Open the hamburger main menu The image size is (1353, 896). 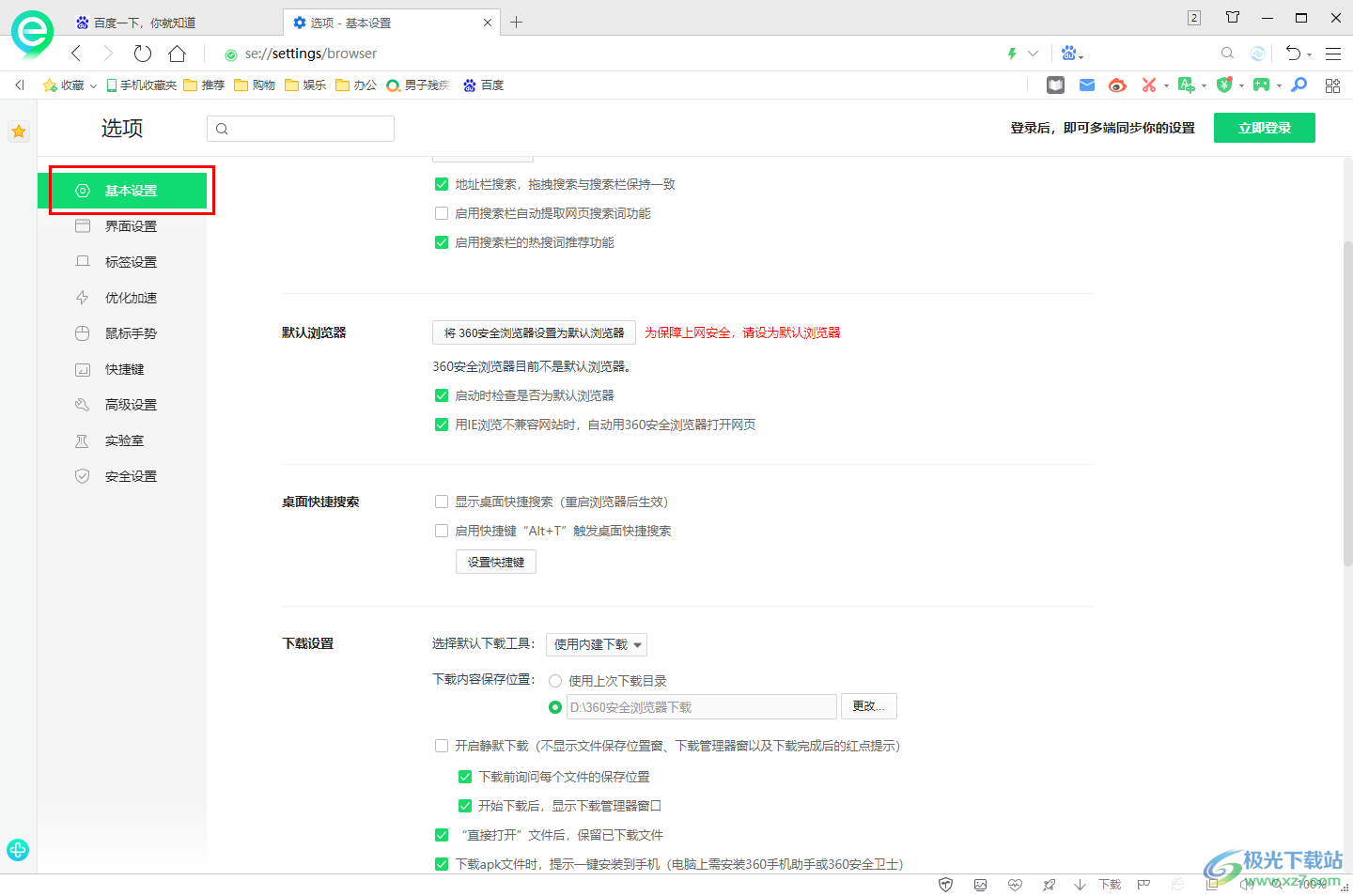1333,54
